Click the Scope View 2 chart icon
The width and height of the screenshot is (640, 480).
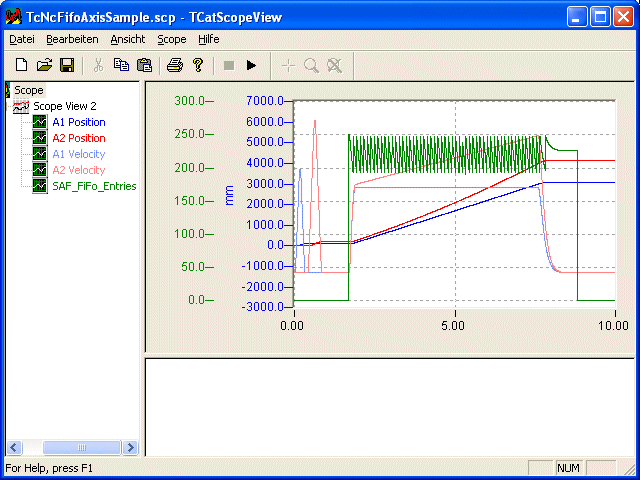point(21,107)
